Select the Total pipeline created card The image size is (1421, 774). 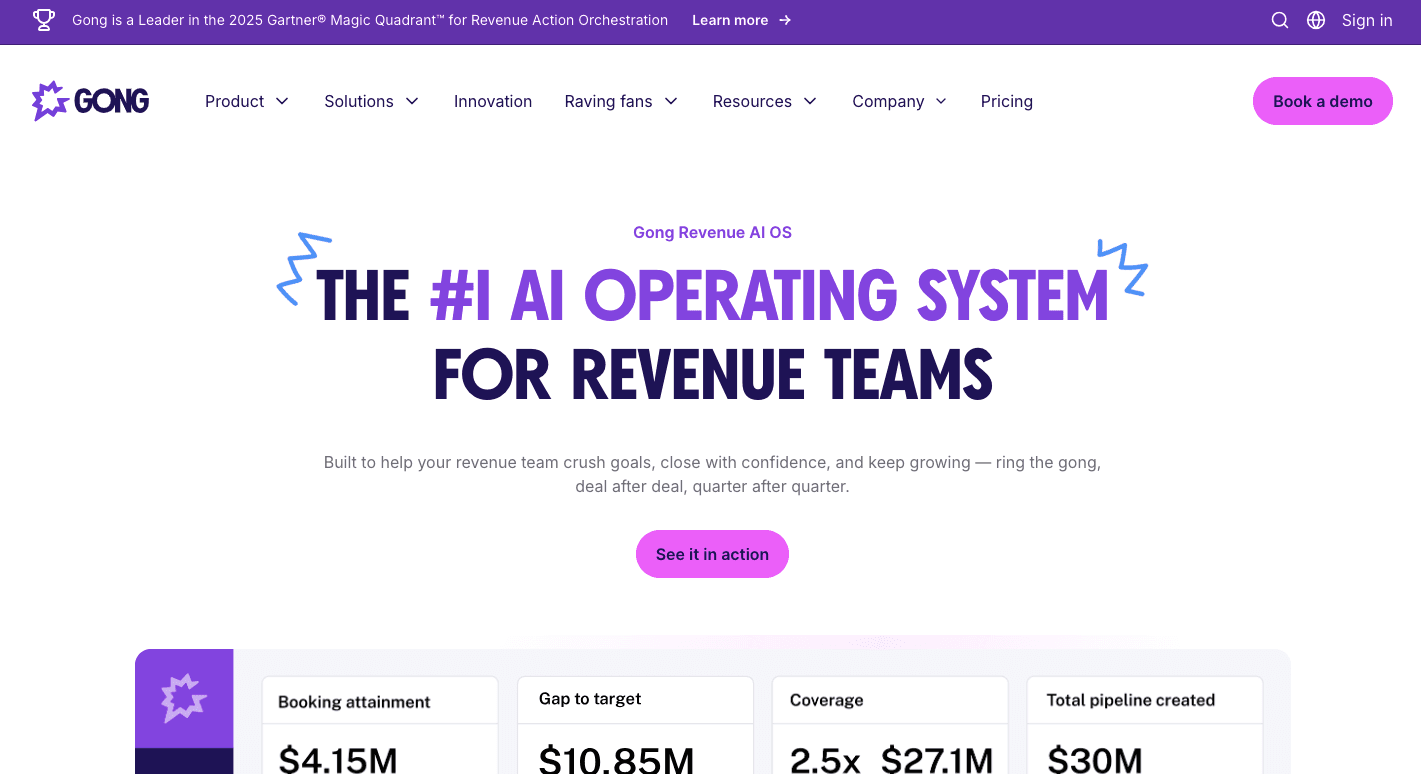(1144, 725)
